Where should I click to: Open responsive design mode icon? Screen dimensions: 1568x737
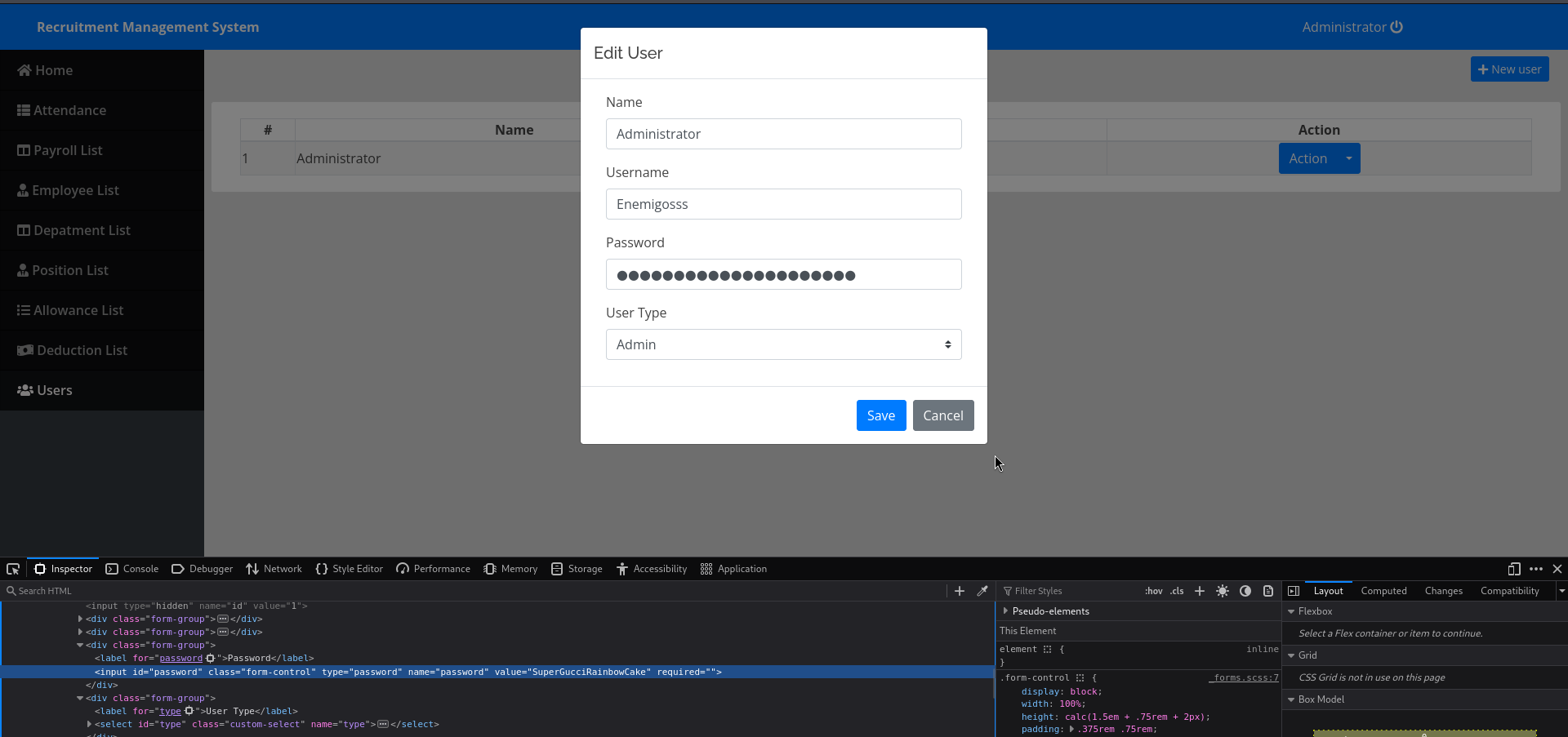coord(1514,569)
